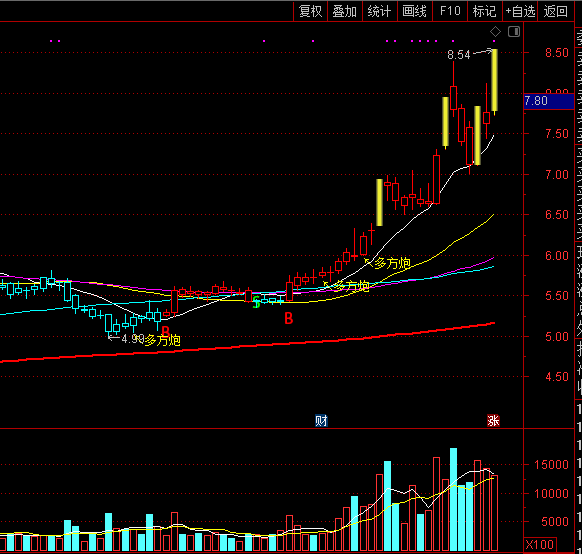This screenshot has width=582, height=554.
Task: Click the 返回 back button
Action: (556, 12)
